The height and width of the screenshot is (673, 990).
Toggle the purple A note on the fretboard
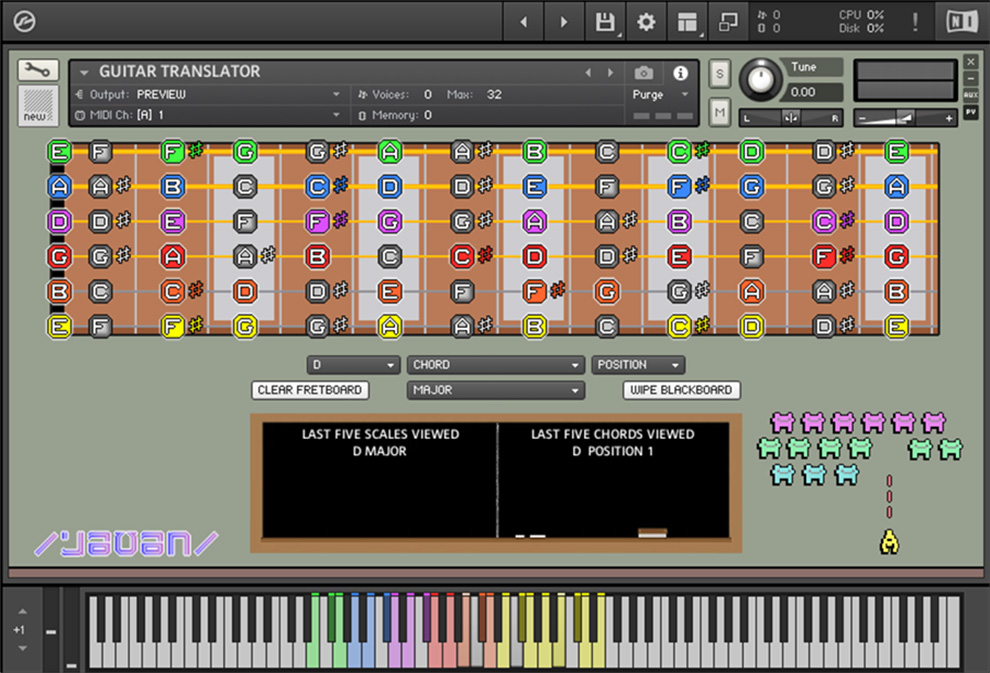pyautogui.click(x=534, y=222)
